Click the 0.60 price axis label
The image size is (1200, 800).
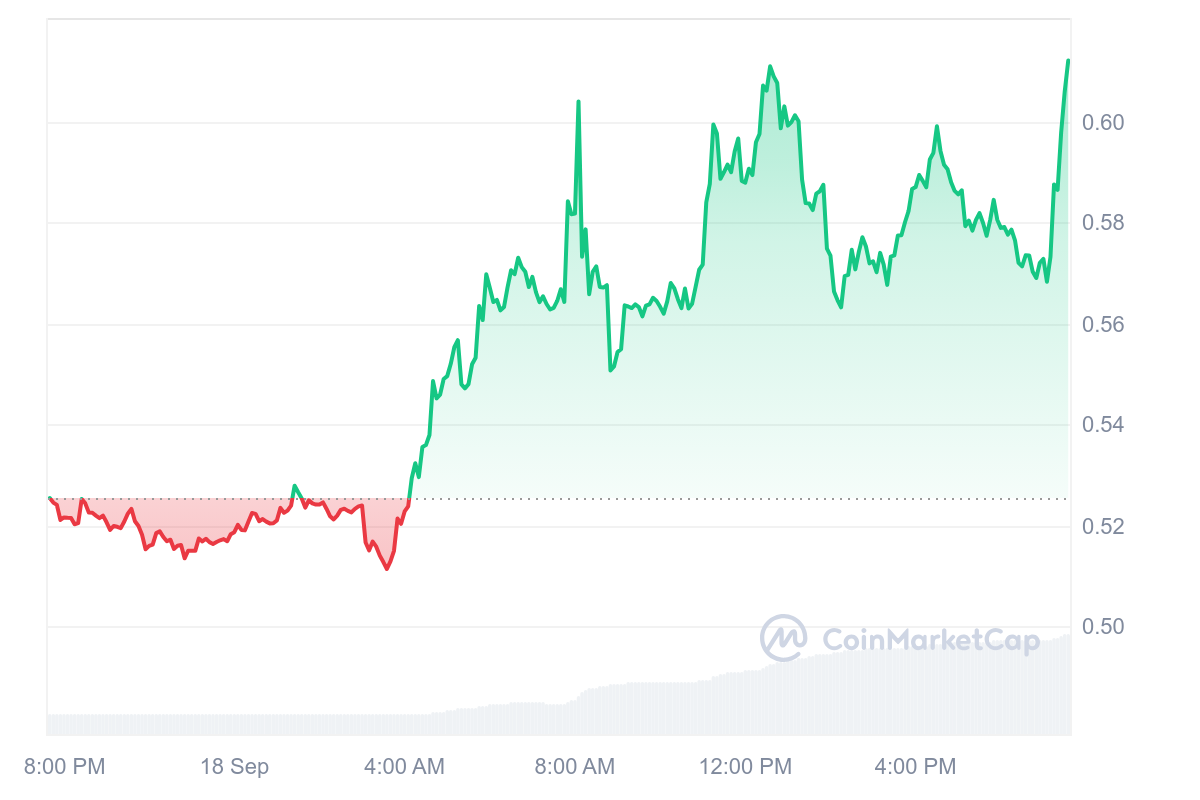click(1103, 123)
